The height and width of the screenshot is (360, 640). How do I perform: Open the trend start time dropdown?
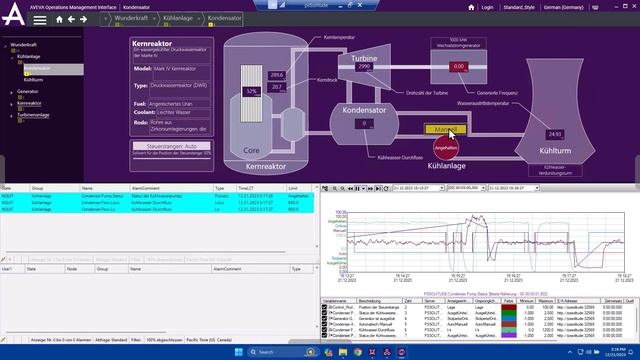coord(442,188)
